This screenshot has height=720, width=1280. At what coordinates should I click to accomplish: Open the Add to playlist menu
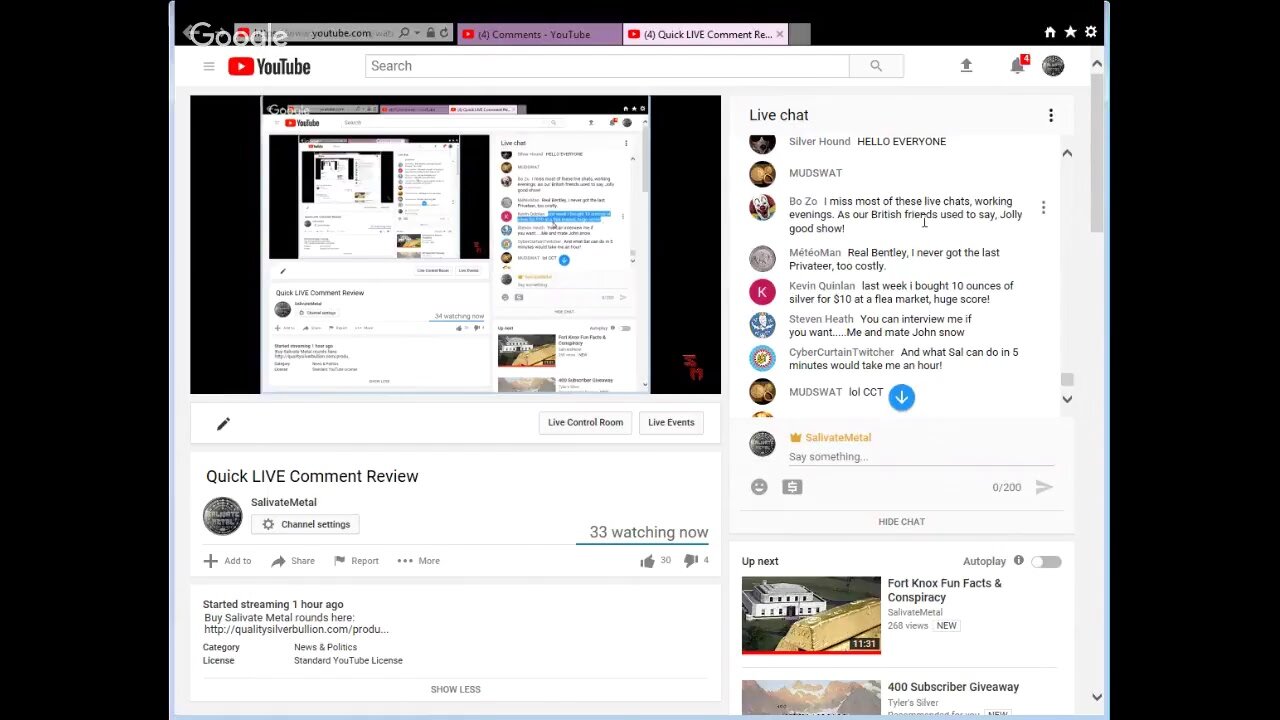click(x=228, y=561)
